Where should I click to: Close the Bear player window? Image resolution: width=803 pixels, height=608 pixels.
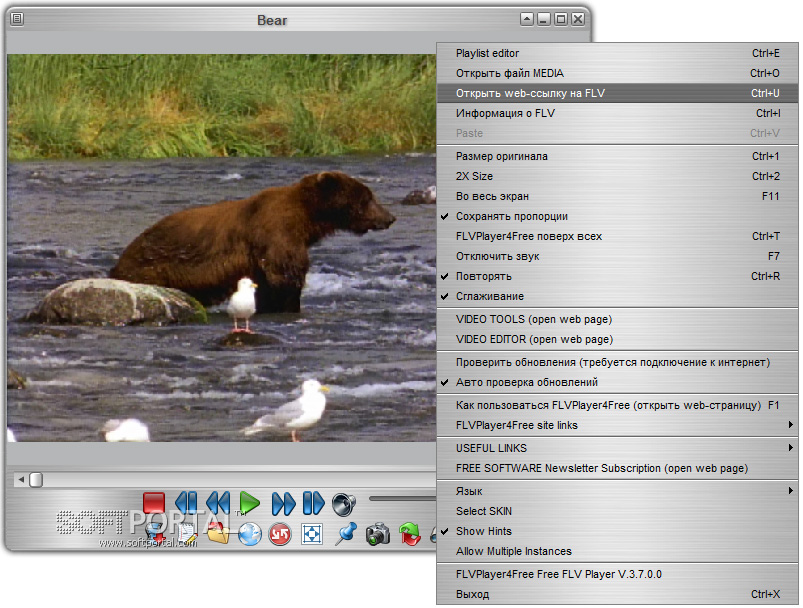[578, 19]
